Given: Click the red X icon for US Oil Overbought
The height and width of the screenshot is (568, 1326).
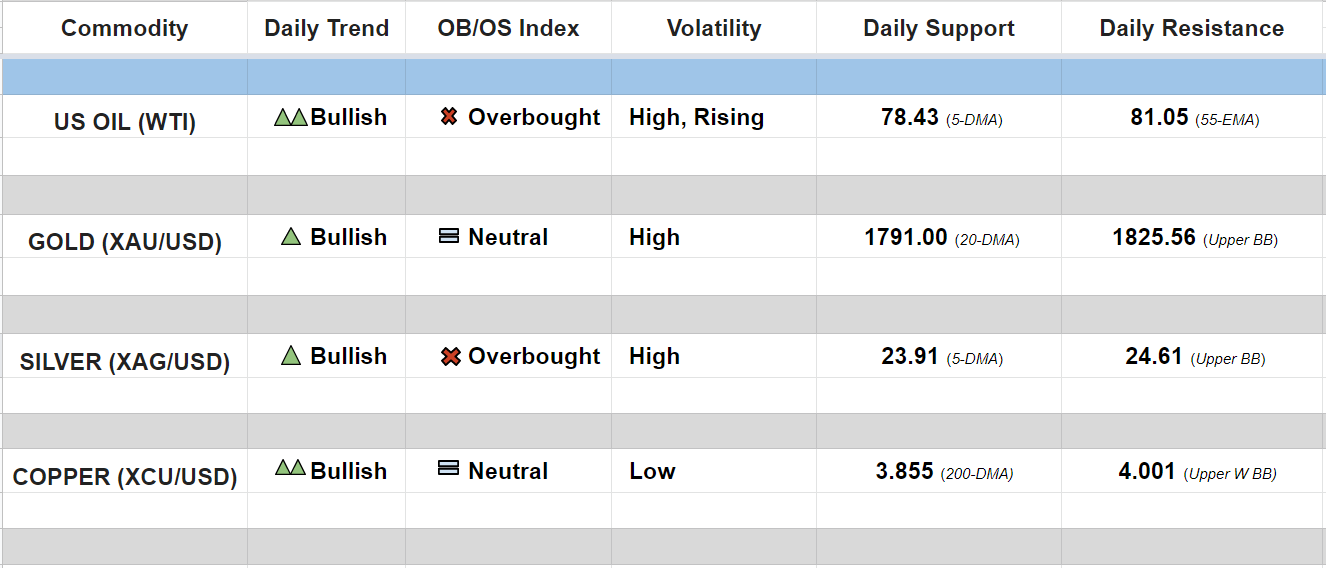Looking at the screenshot, I should point(449,117).
